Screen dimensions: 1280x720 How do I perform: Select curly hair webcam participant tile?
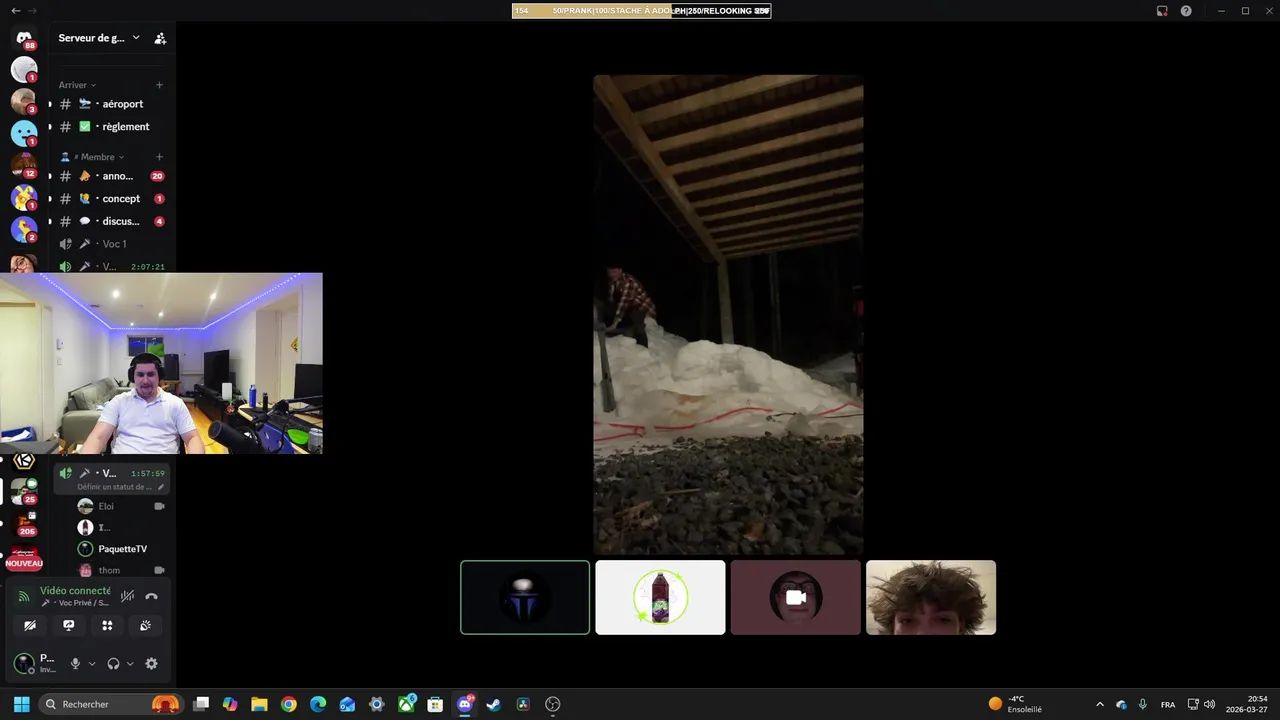tap(931, 597)
